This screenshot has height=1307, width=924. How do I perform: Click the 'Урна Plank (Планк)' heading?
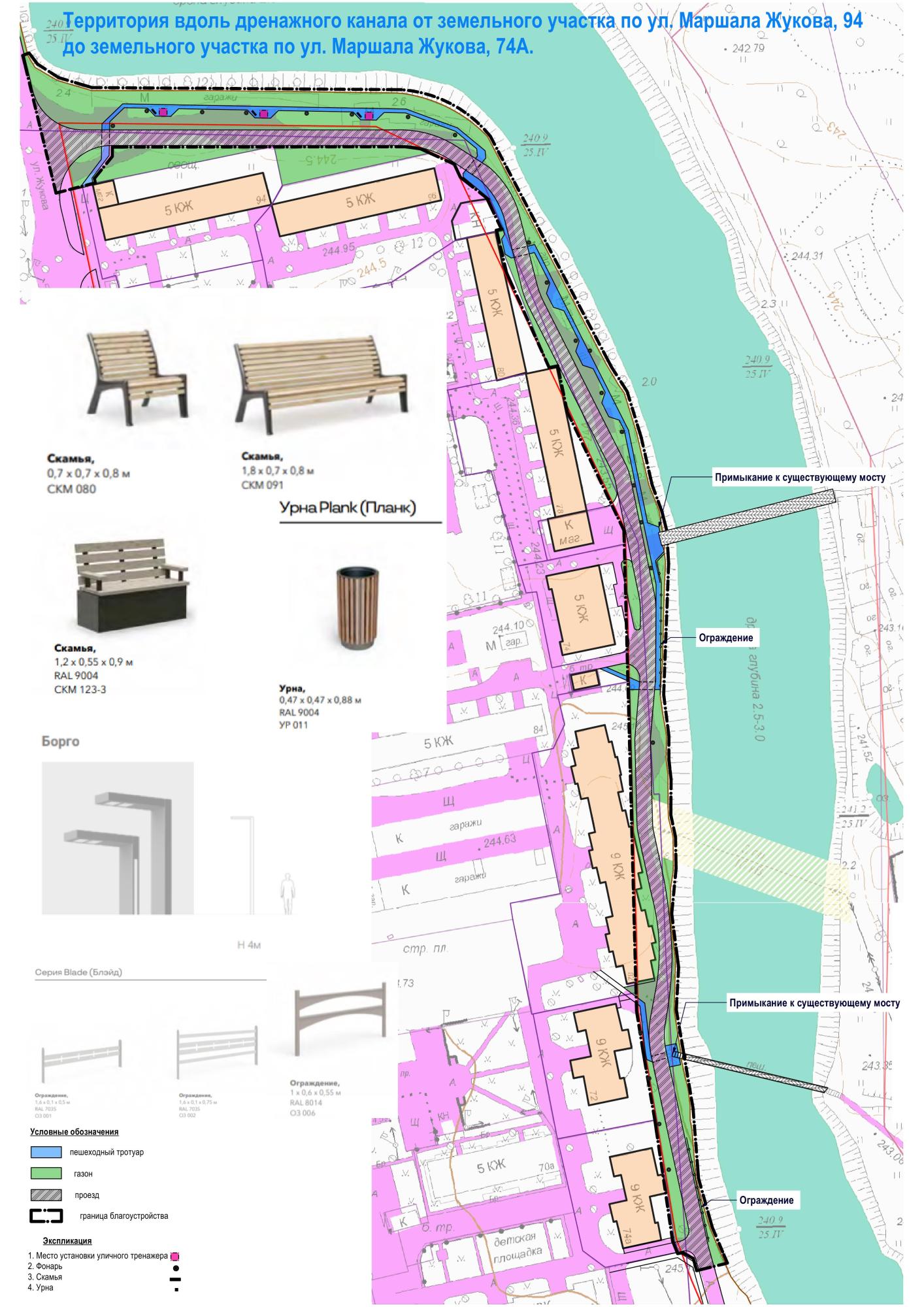(348, 508)
